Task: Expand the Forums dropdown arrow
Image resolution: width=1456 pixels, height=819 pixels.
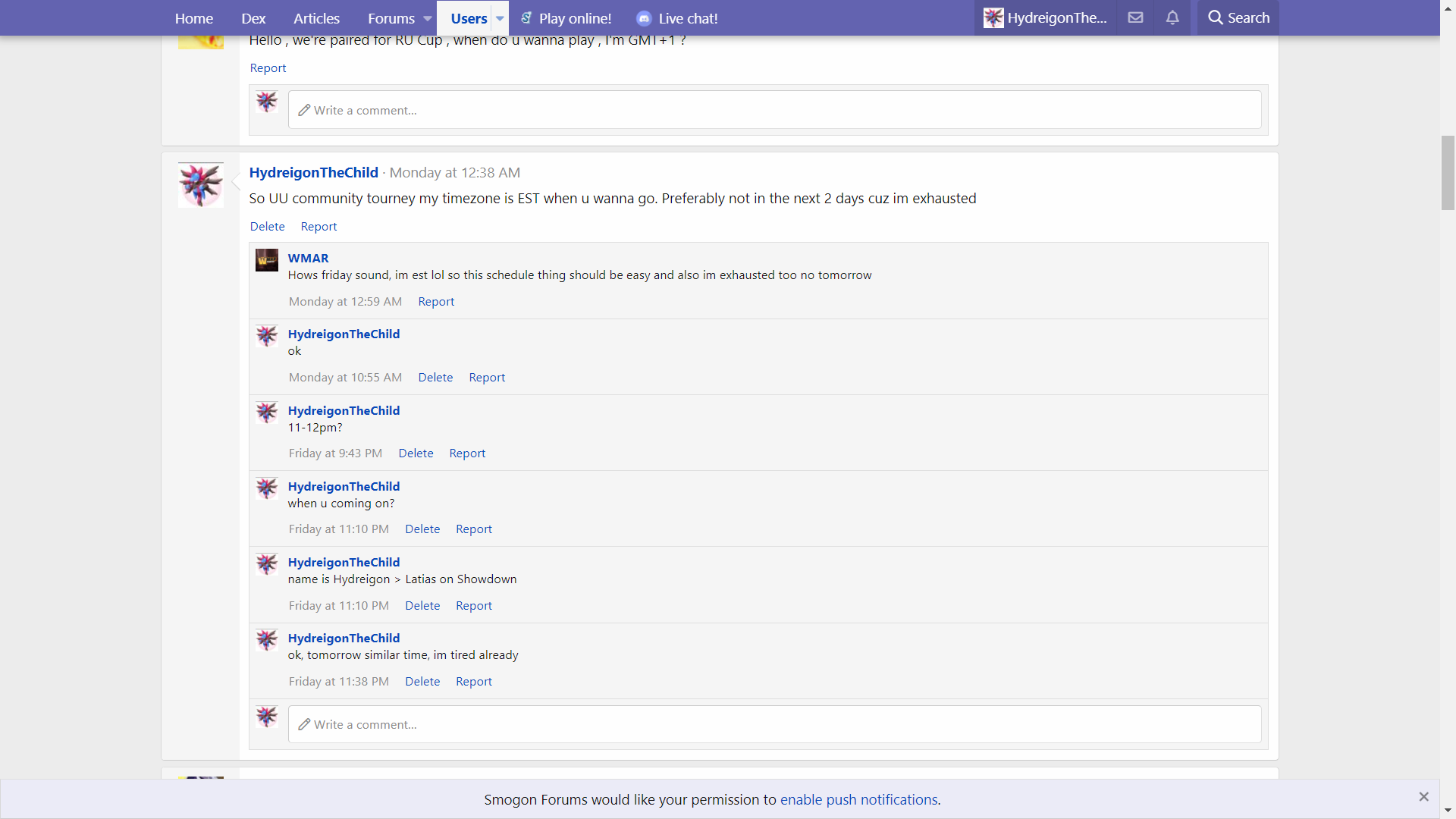Action: (x=428, y=18)
